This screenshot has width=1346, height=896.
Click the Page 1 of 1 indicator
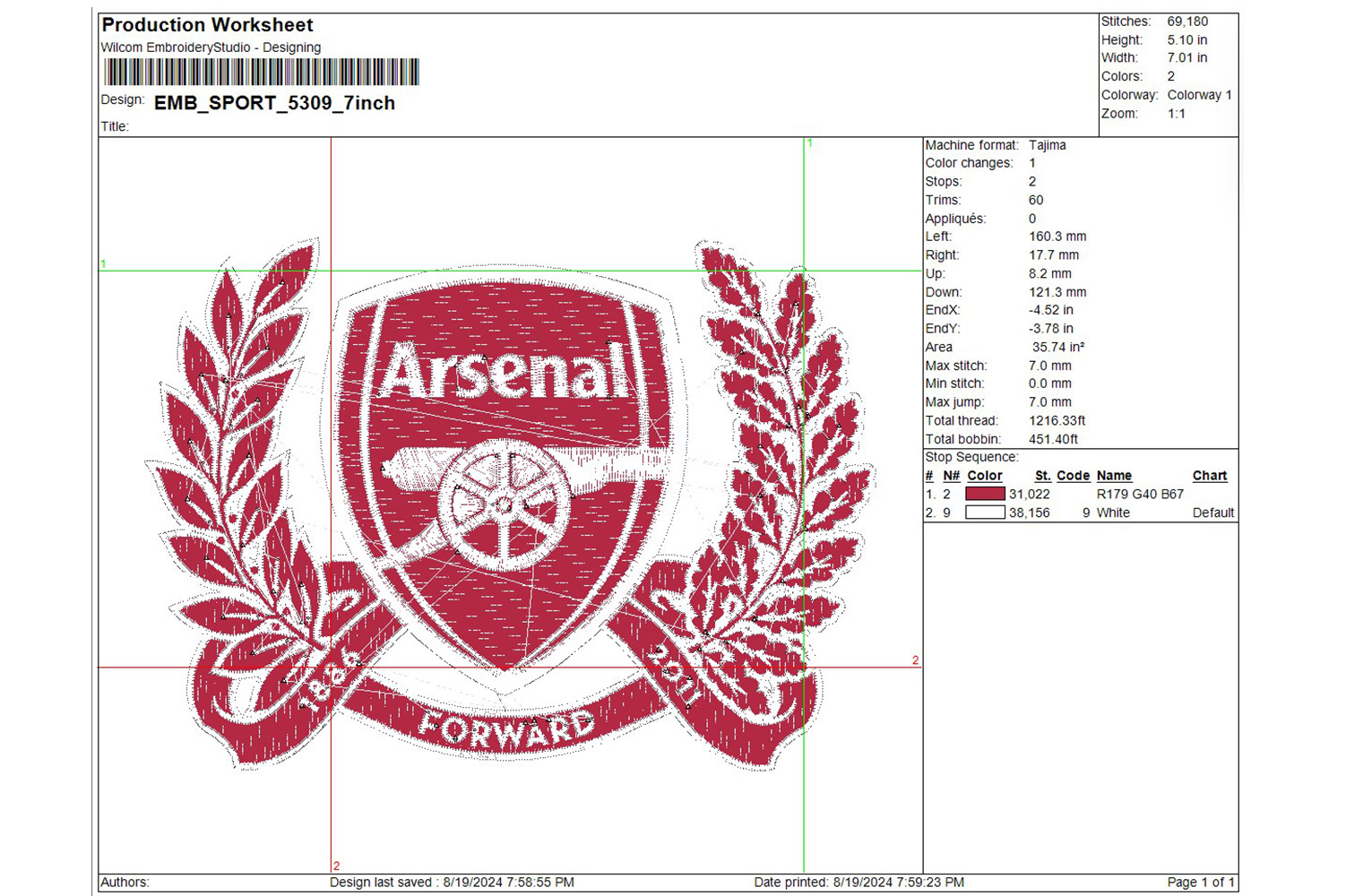[x=1201, y=883]
